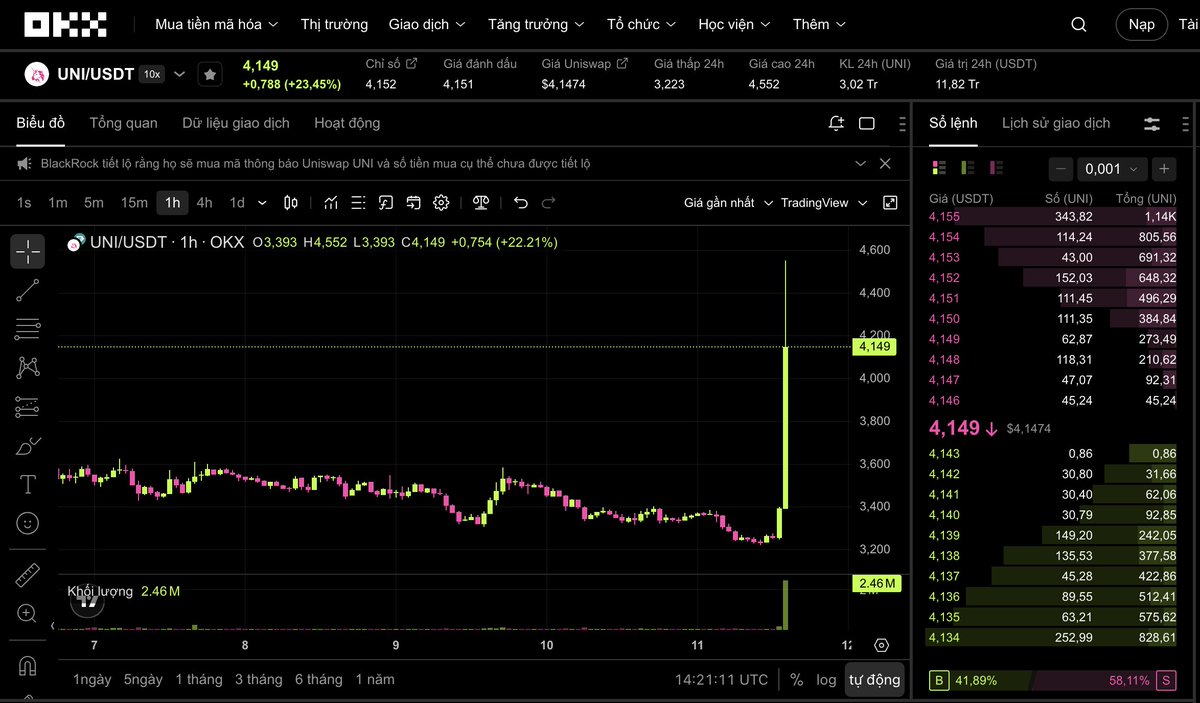Image resolution: width=1200 pixels, height=703 pixels.
Task: Open the candlestick chart type selector
Action: 291,203
